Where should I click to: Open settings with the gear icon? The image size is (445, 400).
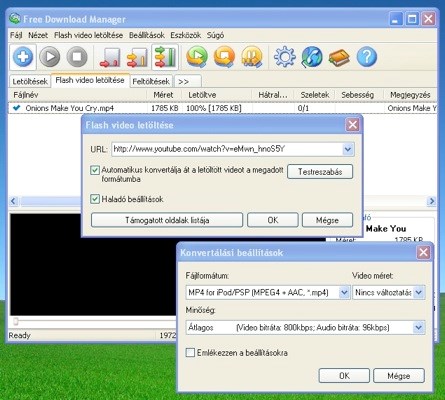click(285, 57)
